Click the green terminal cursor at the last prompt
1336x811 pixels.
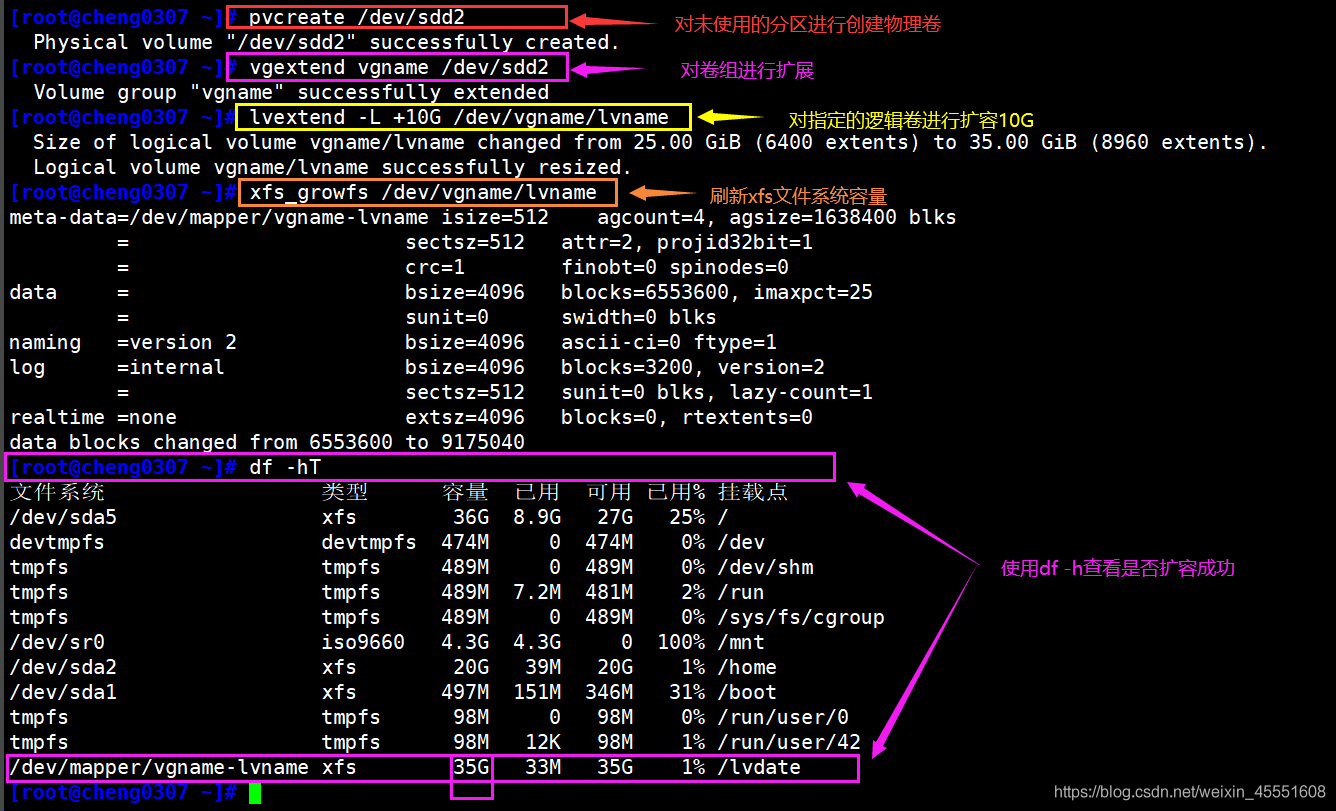255,793
